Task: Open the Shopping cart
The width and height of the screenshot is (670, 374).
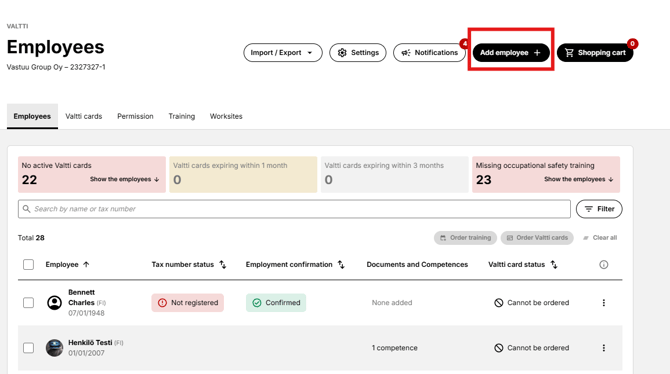Action: 595,53
